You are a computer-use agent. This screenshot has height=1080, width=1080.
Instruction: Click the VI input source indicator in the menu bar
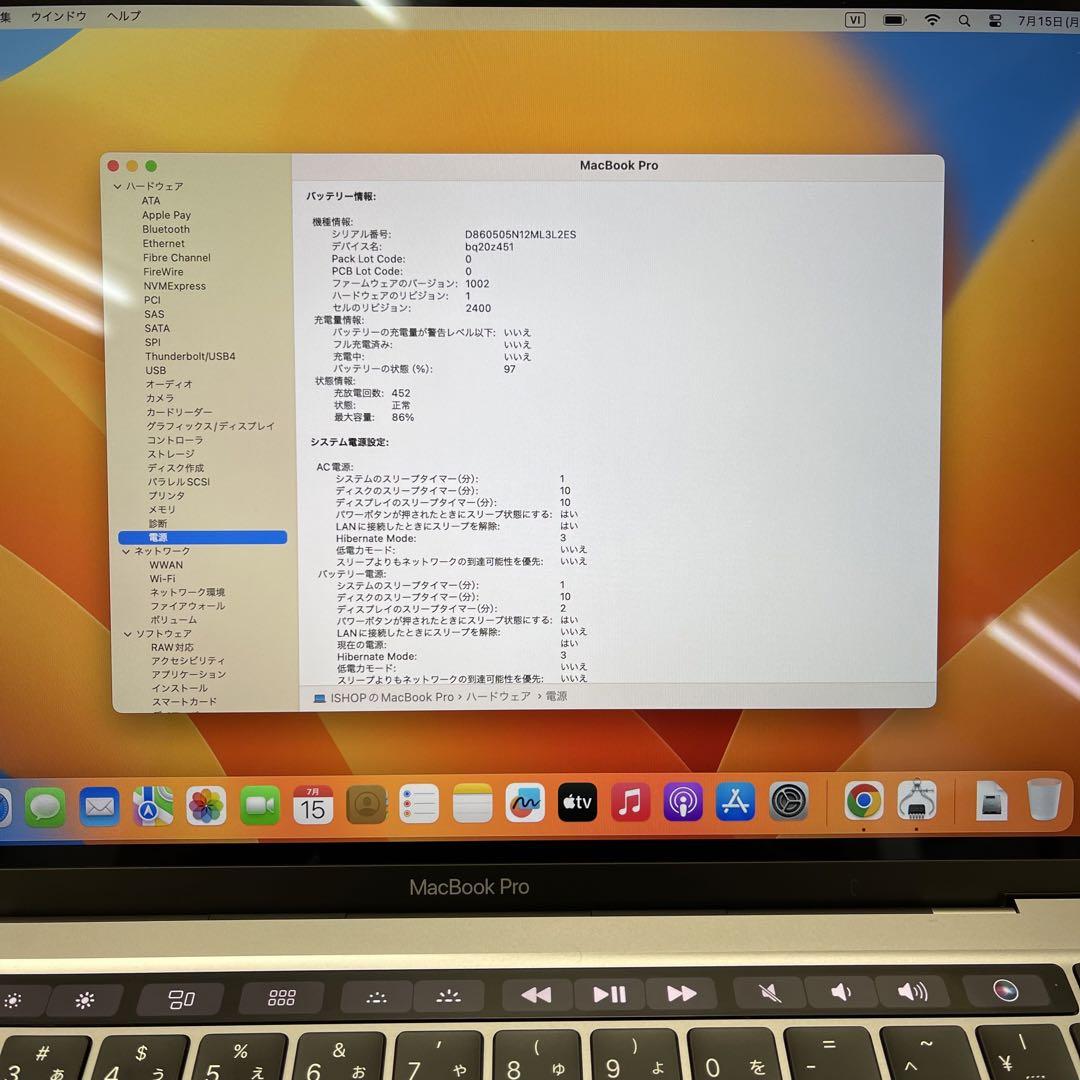(x=855, y=20)
